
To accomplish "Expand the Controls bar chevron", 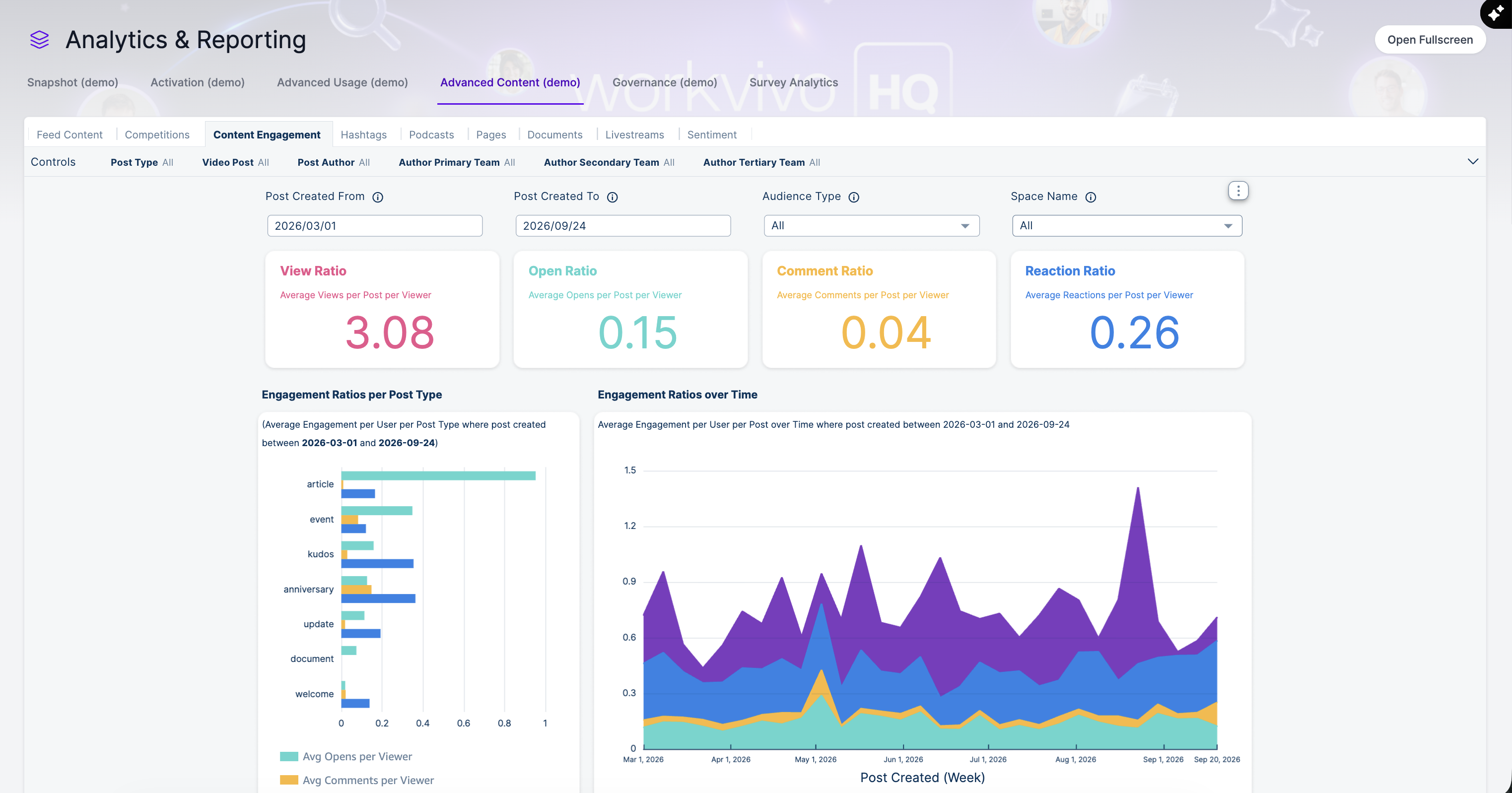I will (x=1473, y=161).
